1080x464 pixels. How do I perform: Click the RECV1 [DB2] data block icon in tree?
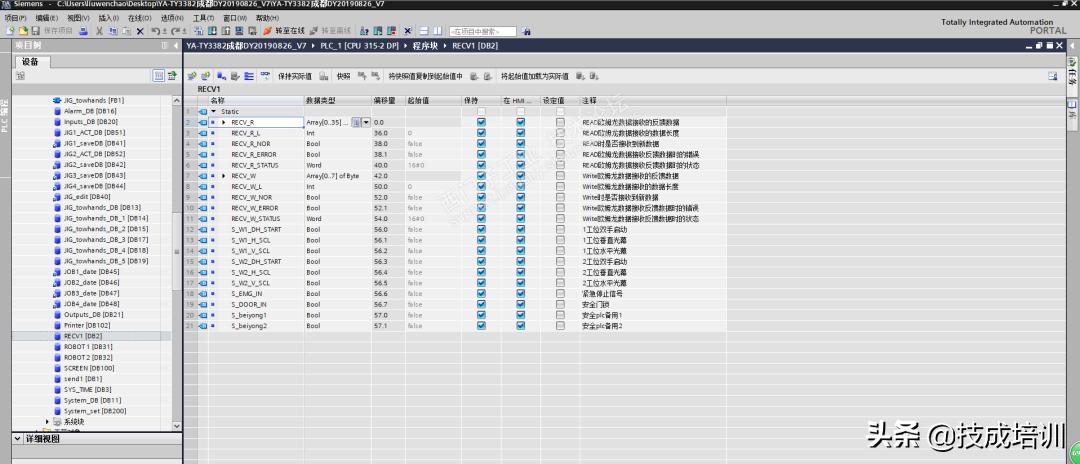pos(58,336)
